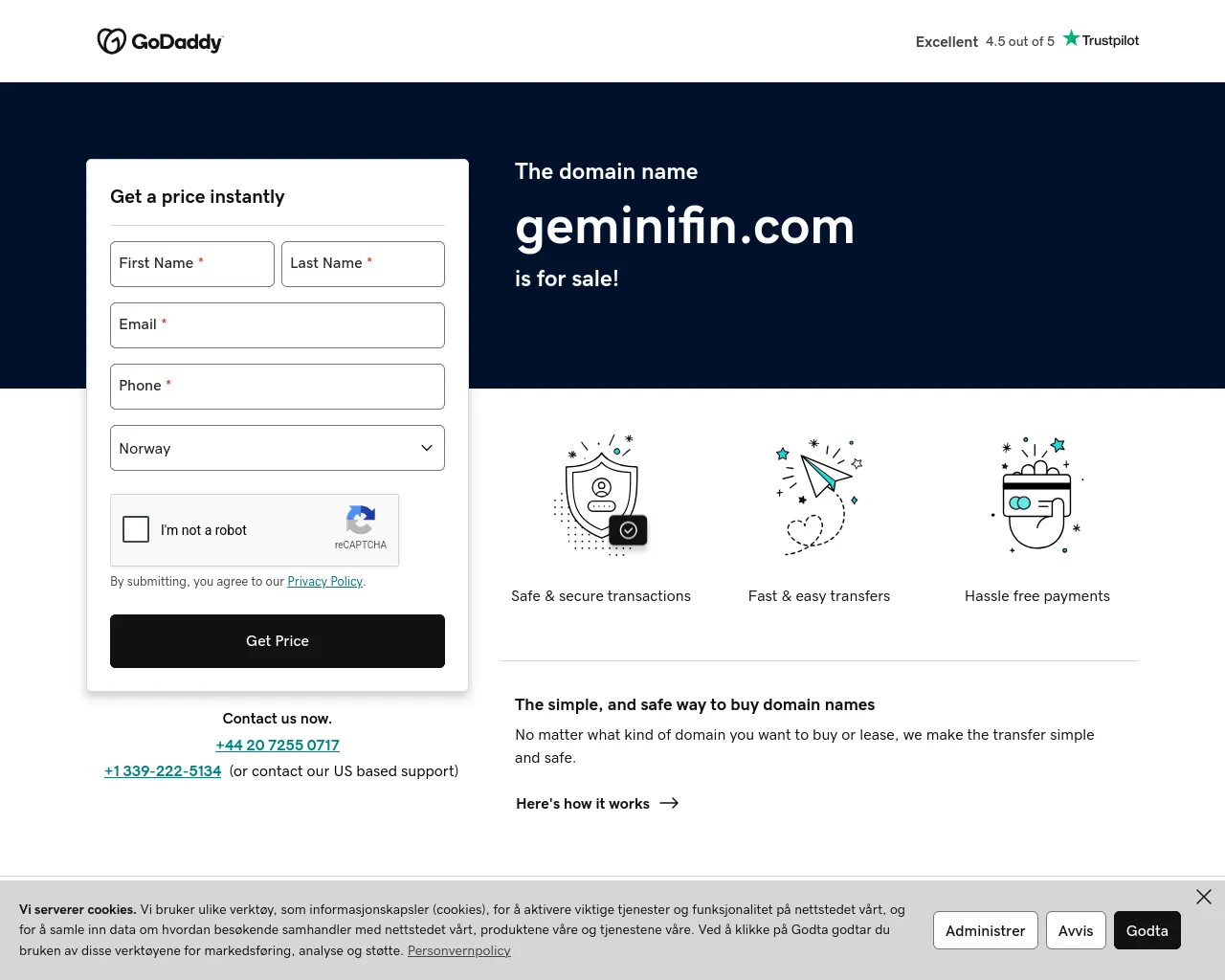Viewport: 1225px width, 980px height.
Task: Click the Get Price button
Action: click(278, 641)
